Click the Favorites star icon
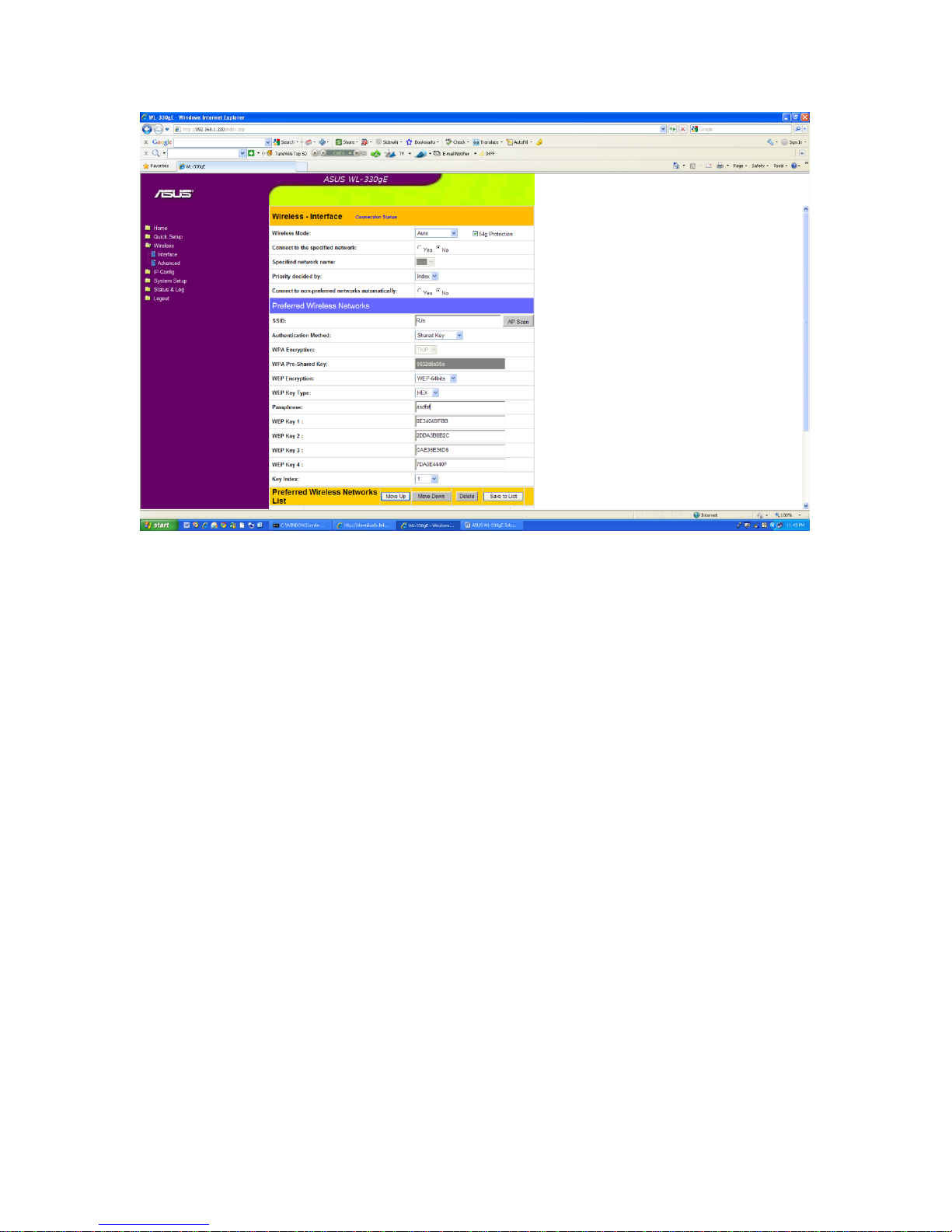Viewport: 952px width, 1232px height. (146, 166)
